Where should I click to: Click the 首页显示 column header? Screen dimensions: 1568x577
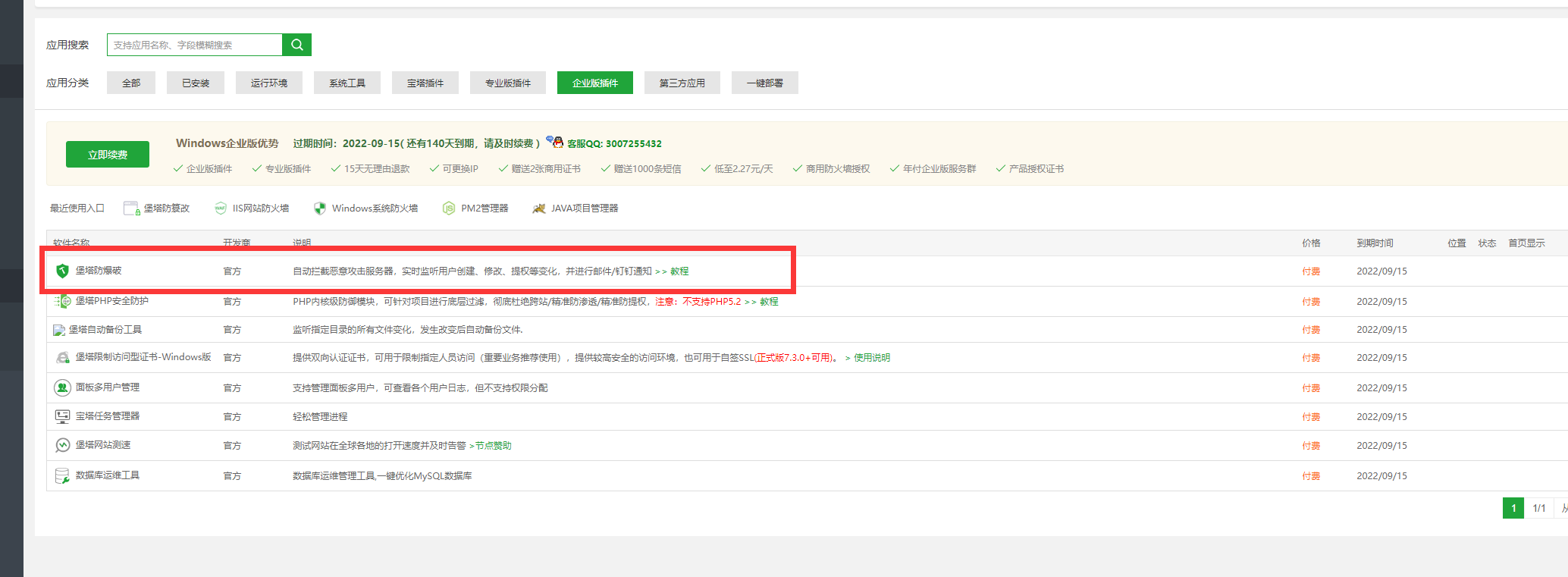(x=1526, y=243)
